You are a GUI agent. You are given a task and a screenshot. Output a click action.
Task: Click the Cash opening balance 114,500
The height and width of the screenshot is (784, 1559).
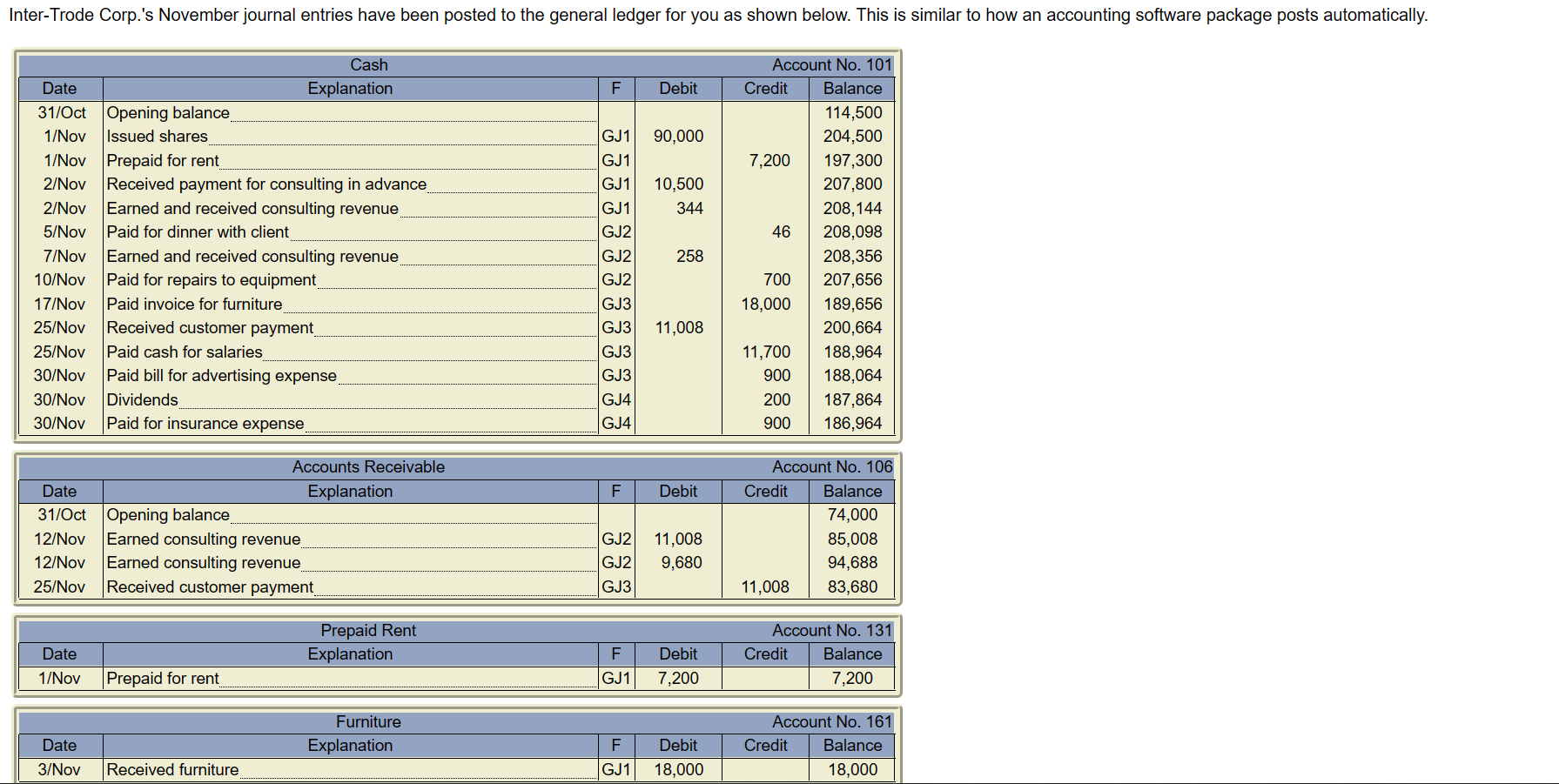pyautogui.click(x=853, y=113)
